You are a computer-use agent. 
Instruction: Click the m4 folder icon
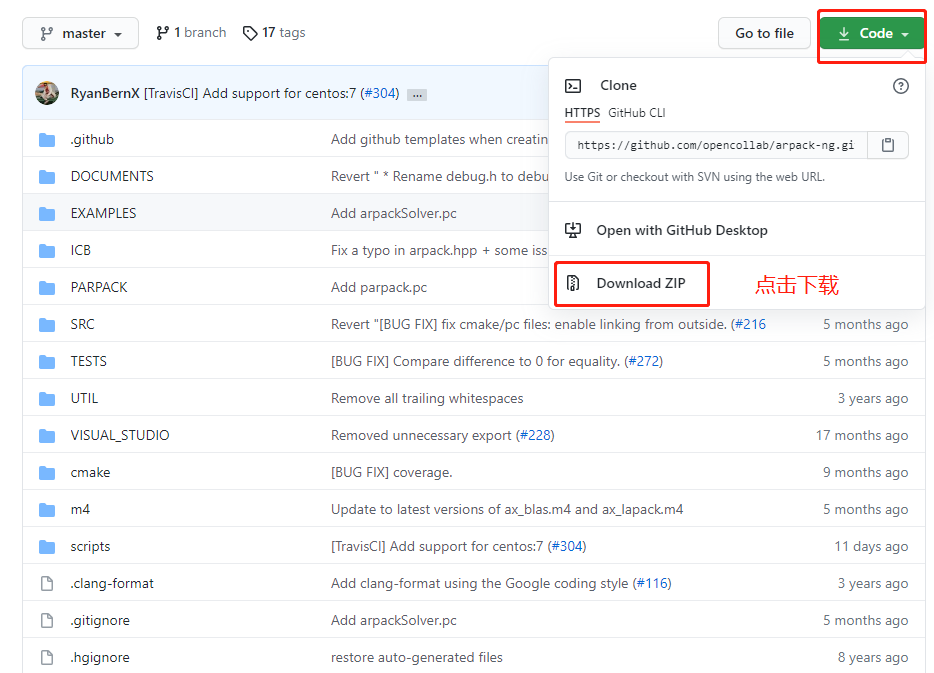[47, 510]
